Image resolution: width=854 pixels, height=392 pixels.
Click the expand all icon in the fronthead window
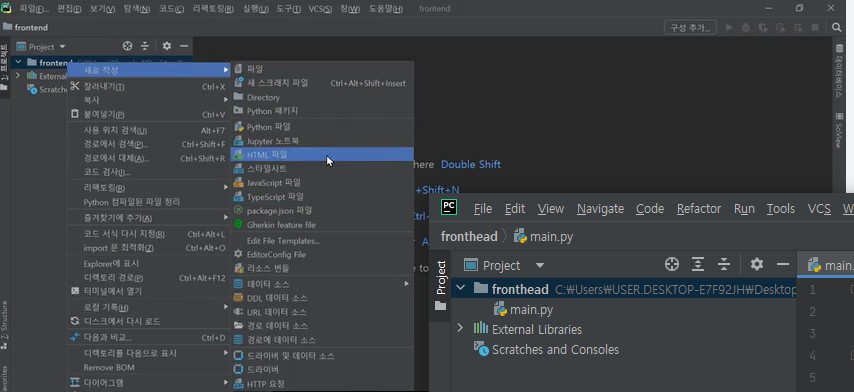pyautogui.click(x=698, y=265)
